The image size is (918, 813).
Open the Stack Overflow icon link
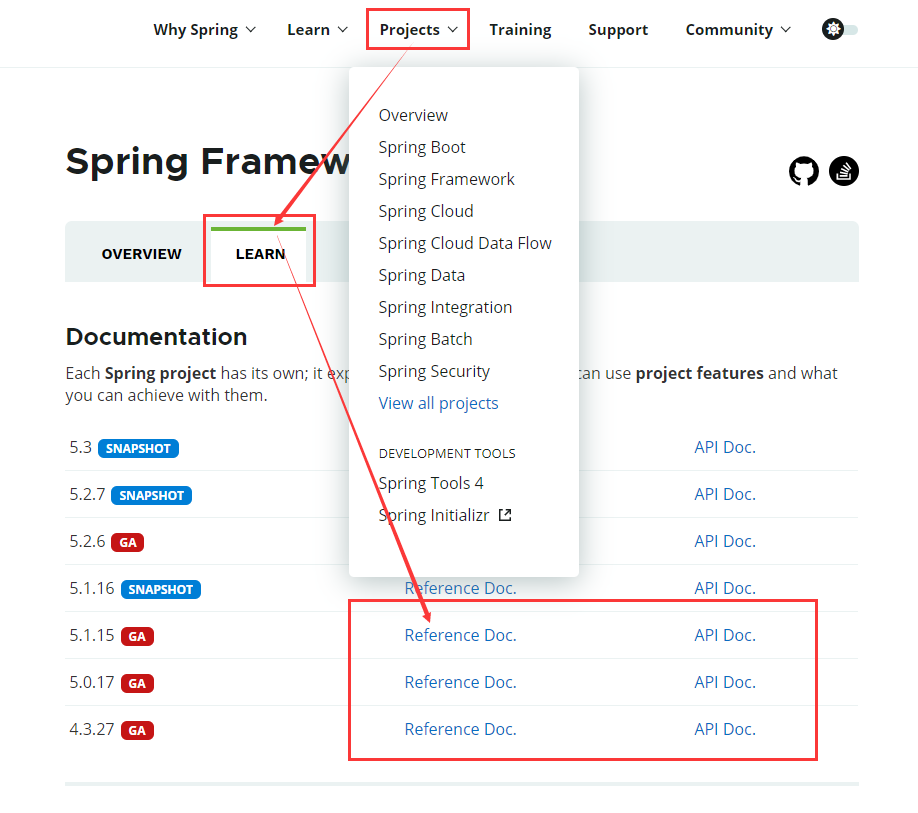[844, 171]
